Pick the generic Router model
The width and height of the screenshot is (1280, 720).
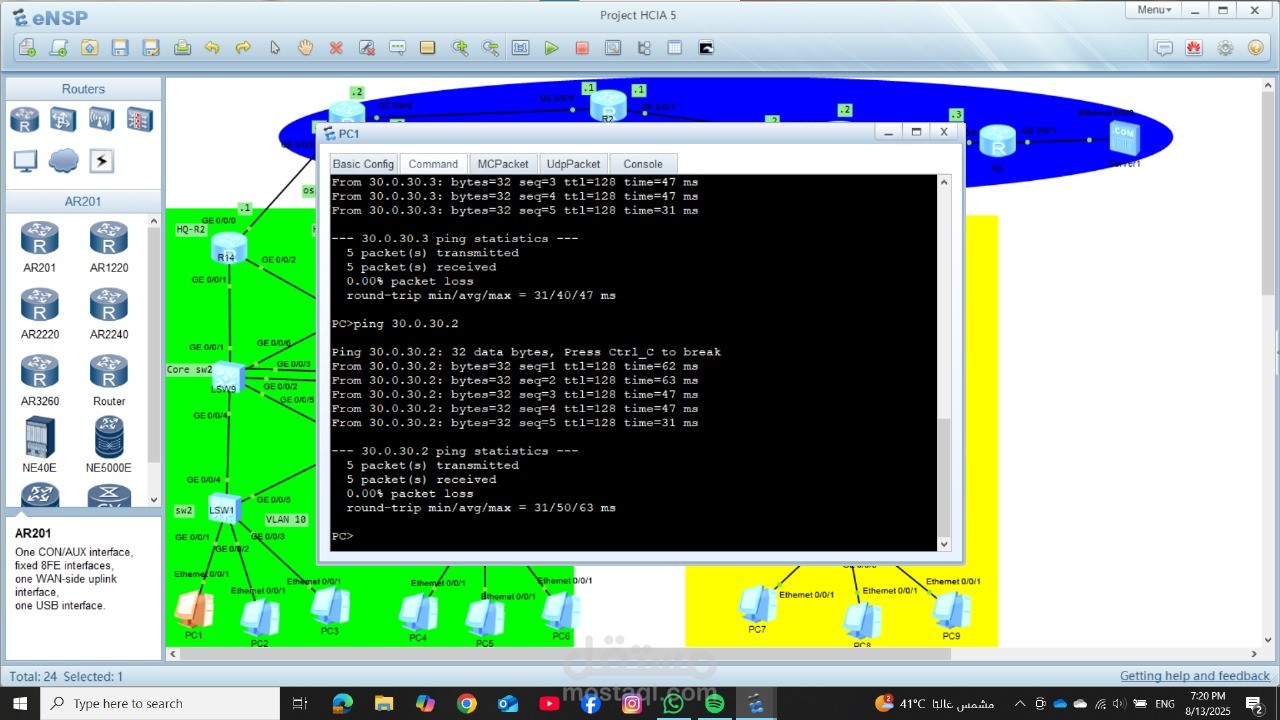[109, 381]
